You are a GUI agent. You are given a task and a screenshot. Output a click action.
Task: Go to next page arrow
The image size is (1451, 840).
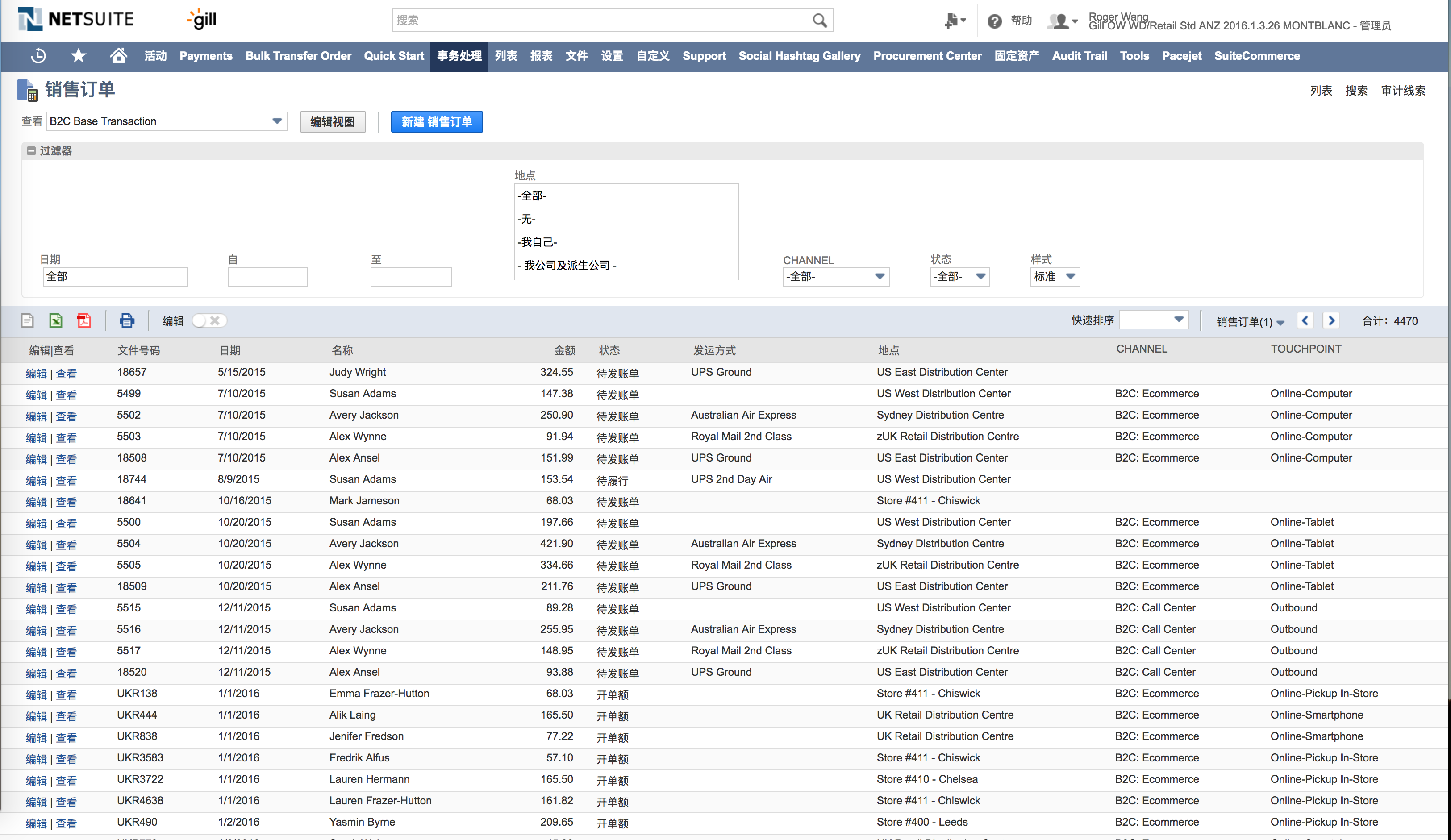(x=1331, y=320)
